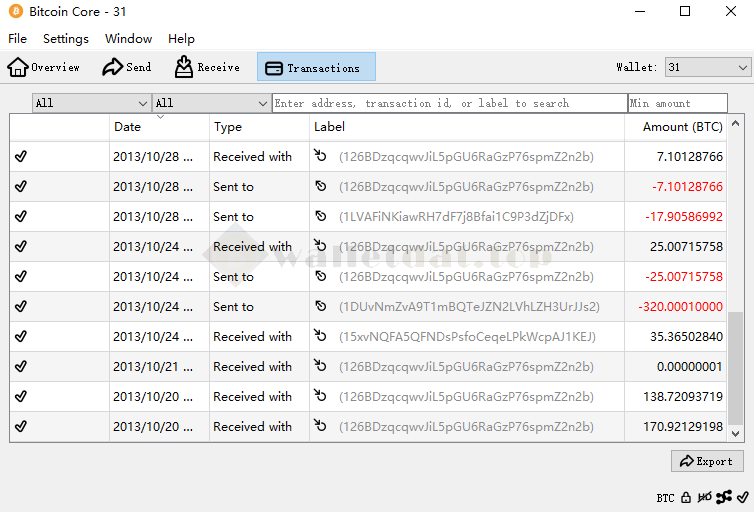This screenshot has width=754, height=512.
Task: Click the wallet encryption lock icon
Action: coord(686,497)
